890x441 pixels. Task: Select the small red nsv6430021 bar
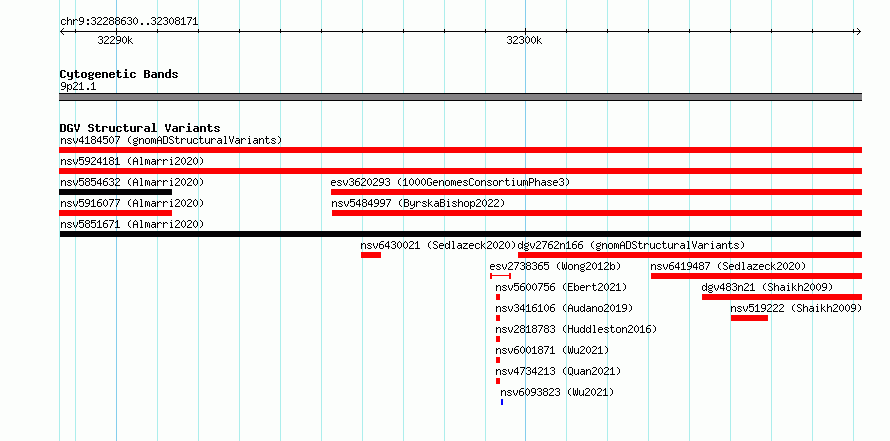[x=371, y=255]
